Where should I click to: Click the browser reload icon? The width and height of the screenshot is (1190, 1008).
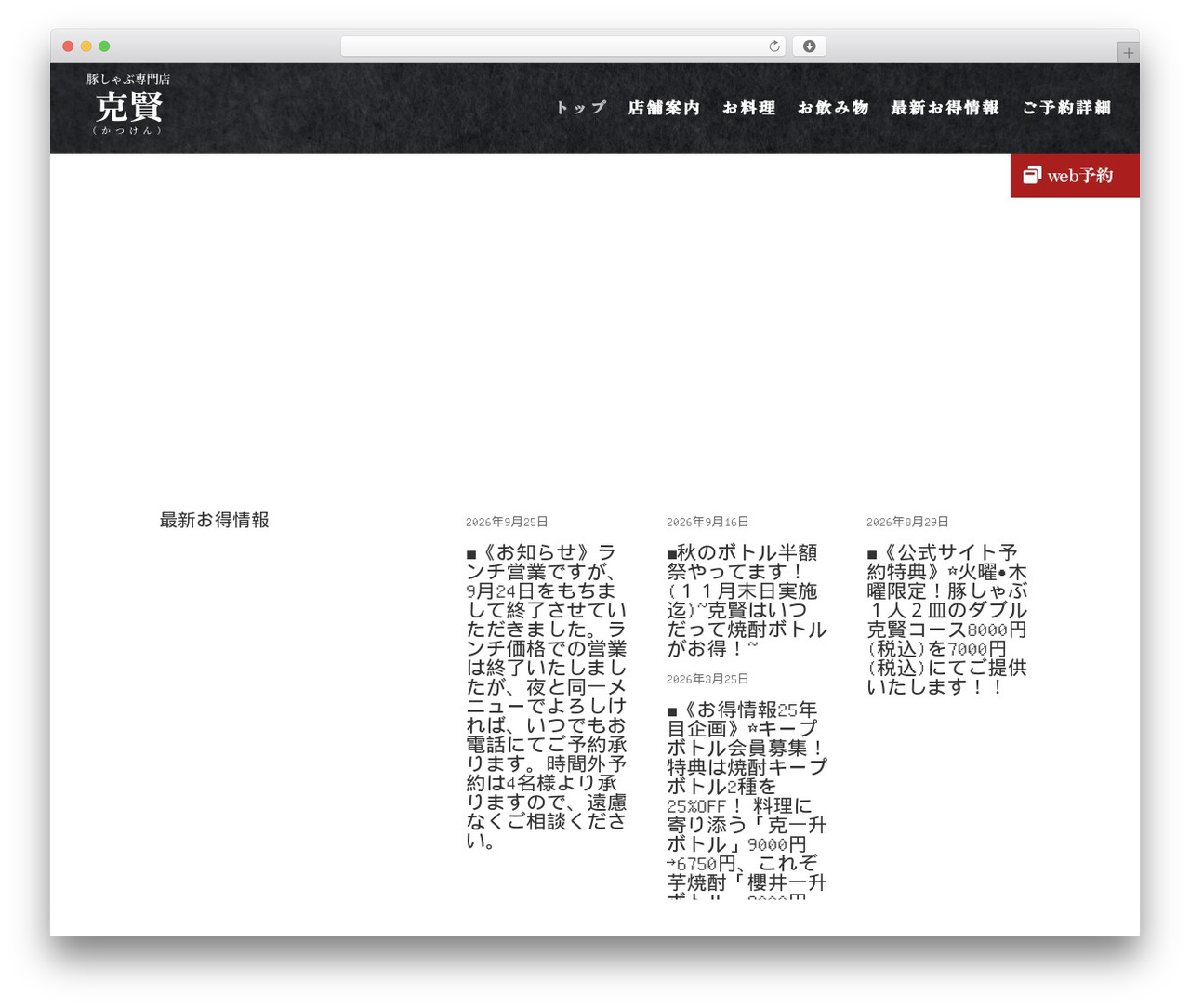click(x=774, y=46)
